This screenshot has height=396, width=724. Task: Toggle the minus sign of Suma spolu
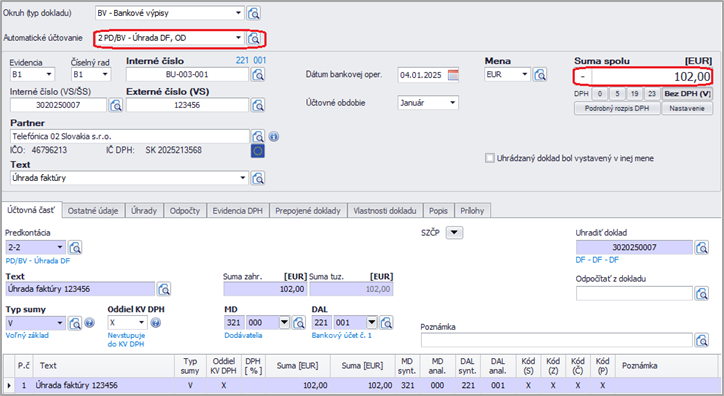pos(583,77)
